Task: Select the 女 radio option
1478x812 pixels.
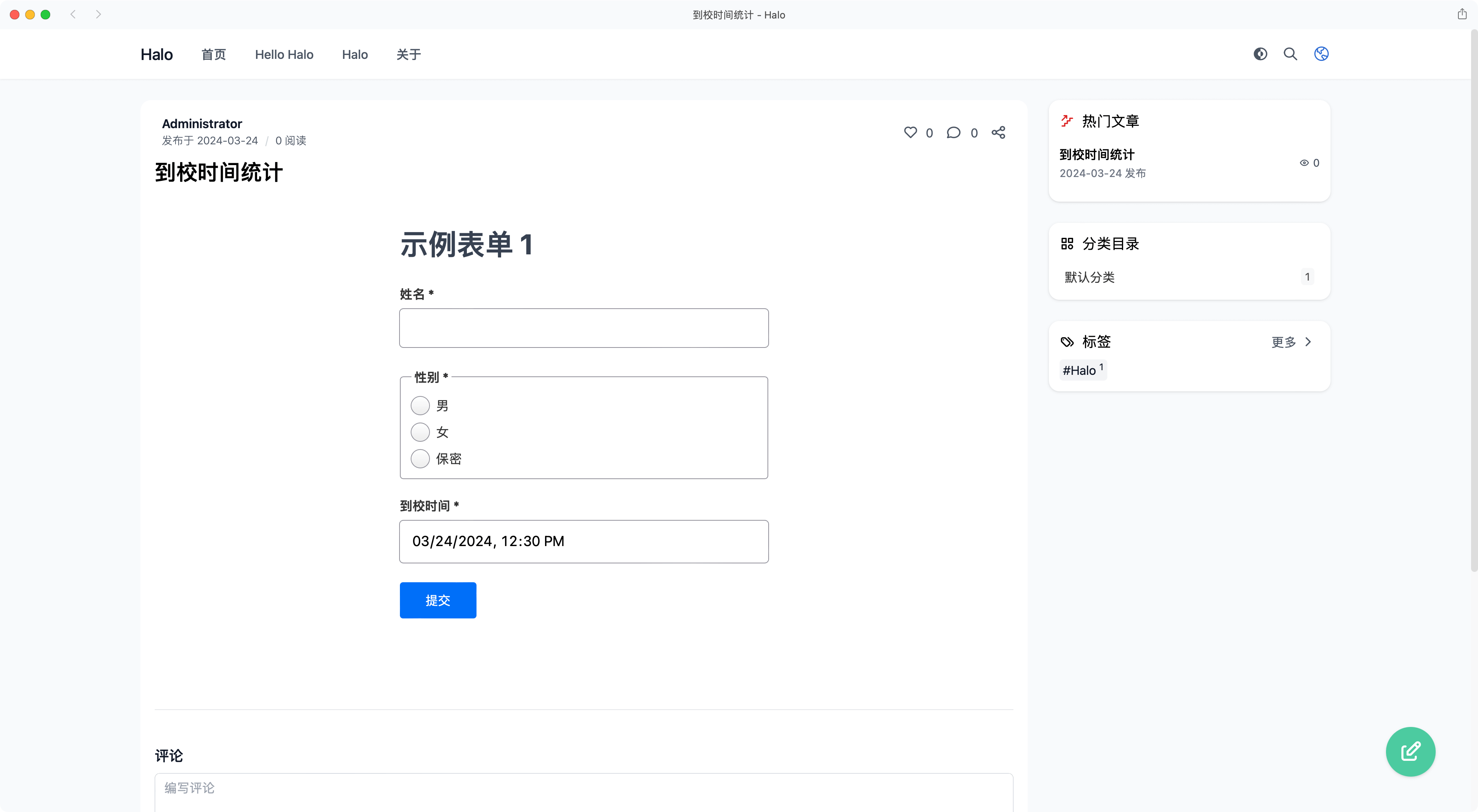Action: (420, 432)
